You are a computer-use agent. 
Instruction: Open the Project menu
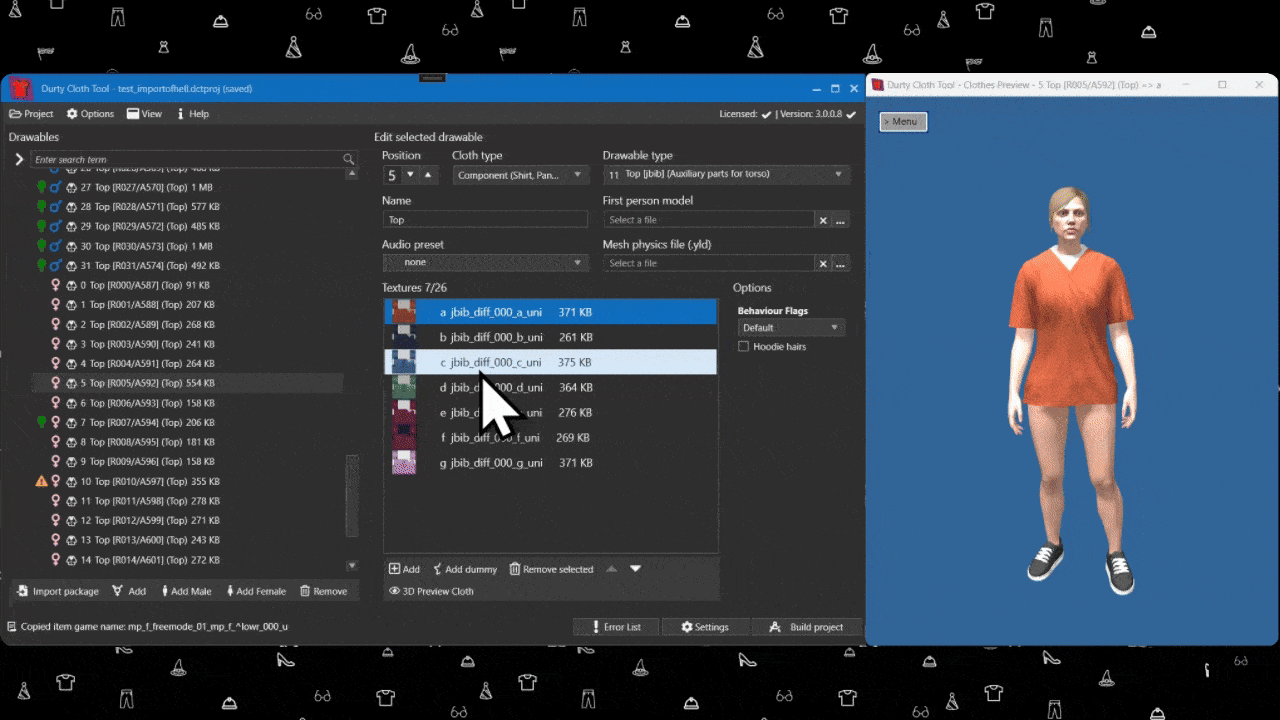click(x=32, y=114)
